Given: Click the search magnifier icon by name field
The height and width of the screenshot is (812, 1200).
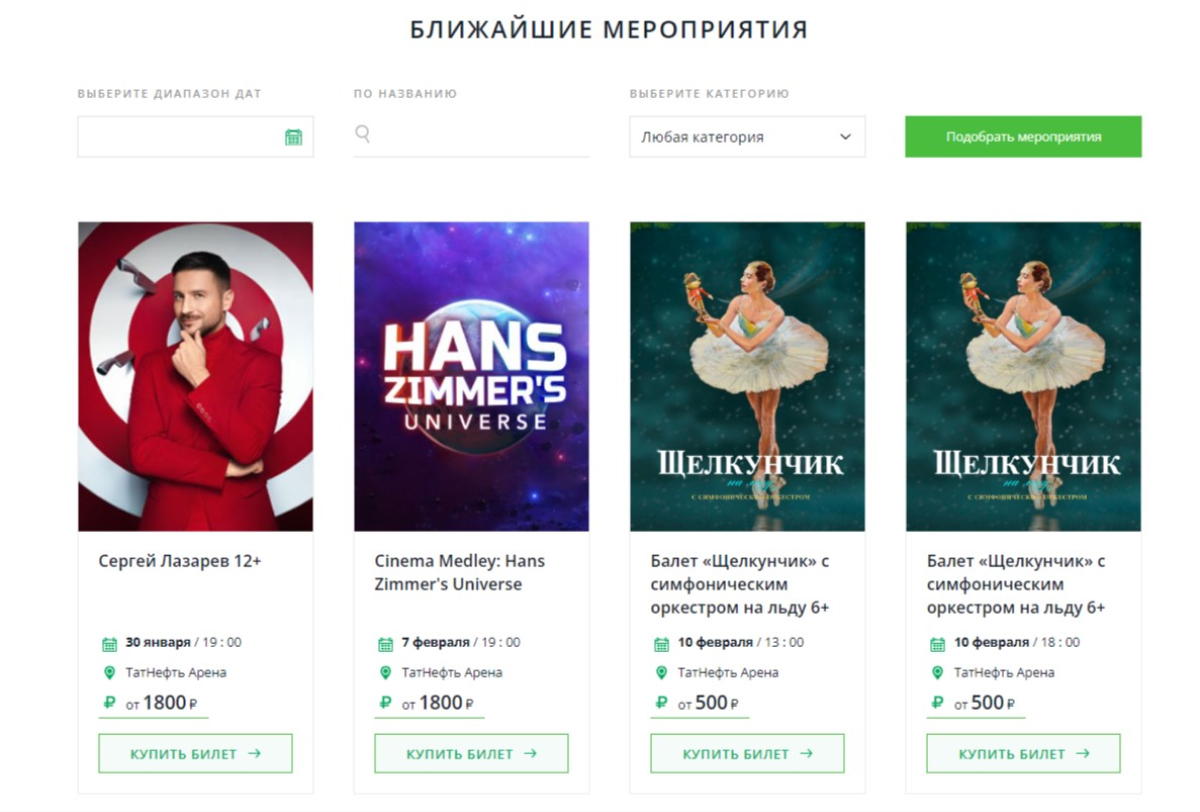Looking at the screenshot, I should pos(363,133).
